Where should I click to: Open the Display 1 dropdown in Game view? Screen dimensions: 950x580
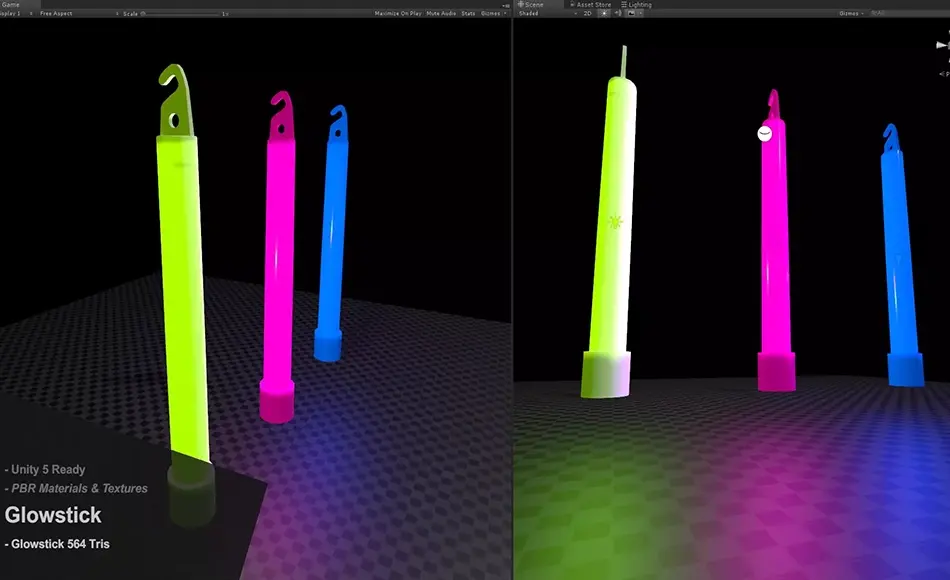(x=15, y=13)
